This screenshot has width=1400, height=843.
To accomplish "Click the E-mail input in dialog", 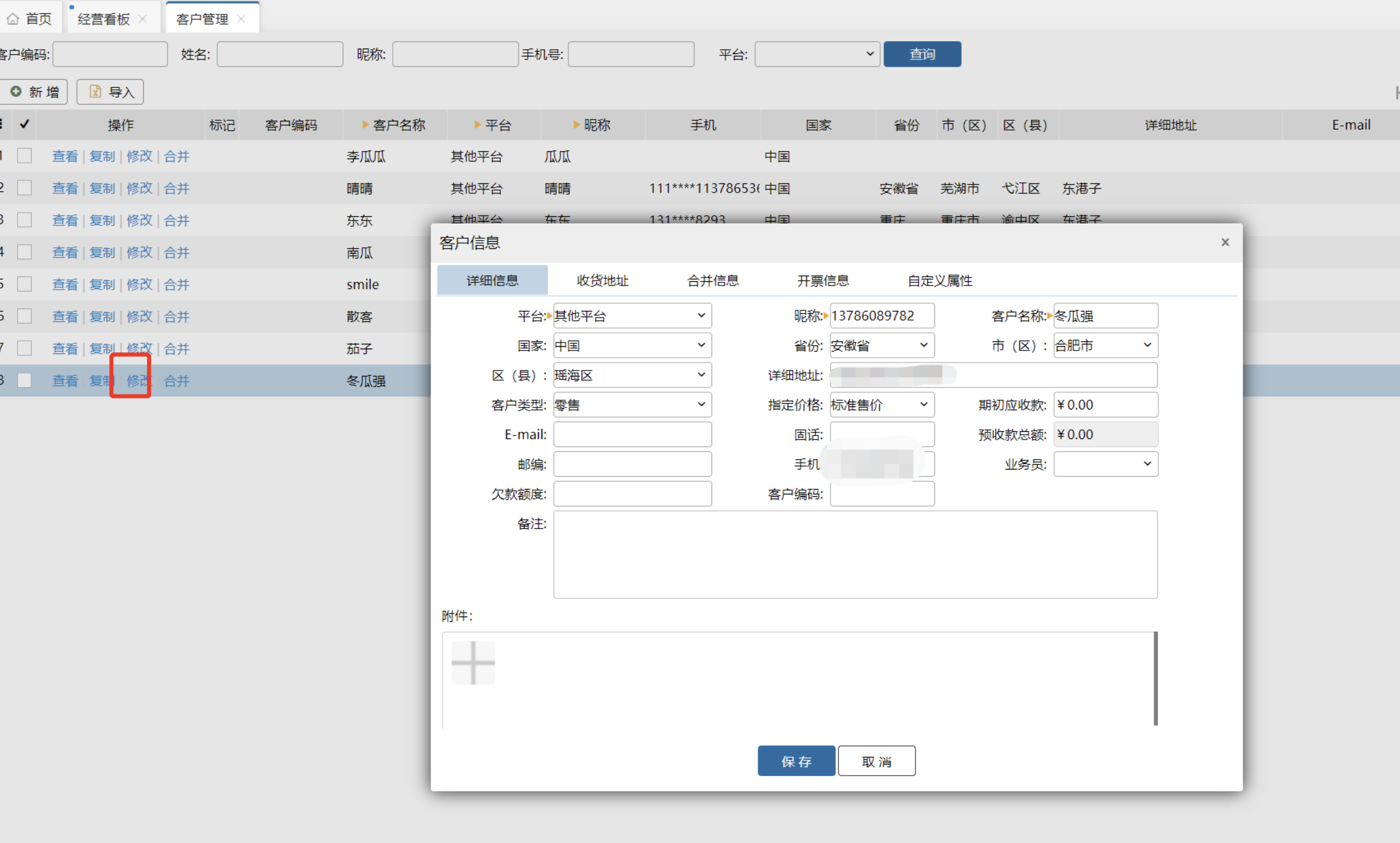I will coord(632,434).
